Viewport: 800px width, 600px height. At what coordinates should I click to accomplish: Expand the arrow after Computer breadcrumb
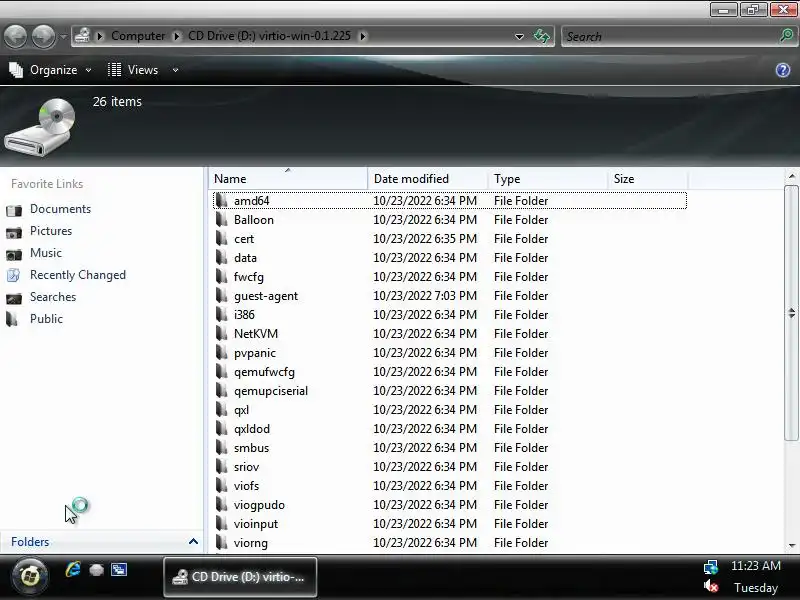[176, 36]
